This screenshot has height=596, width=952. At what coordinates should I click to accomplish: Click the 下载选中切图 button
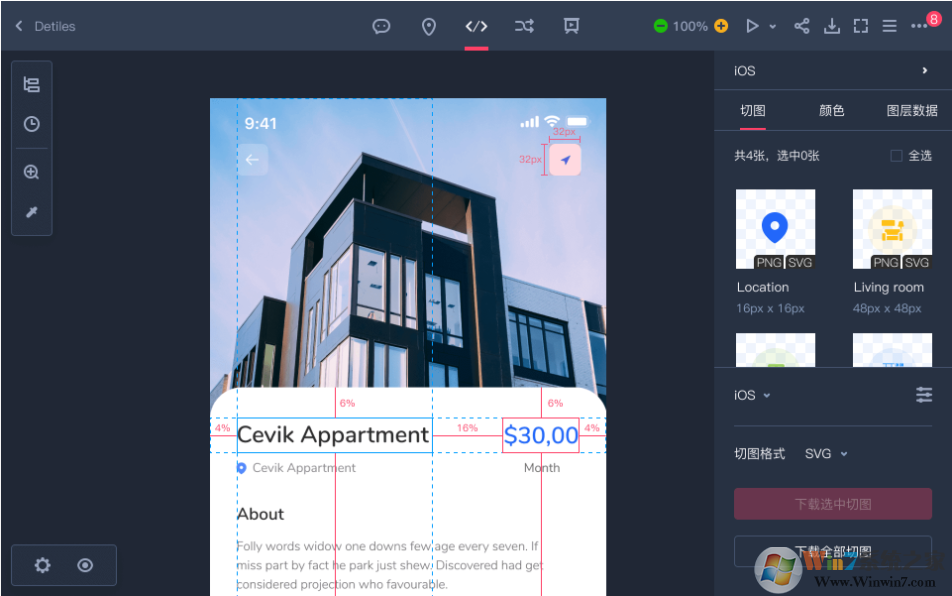(832, 504)
